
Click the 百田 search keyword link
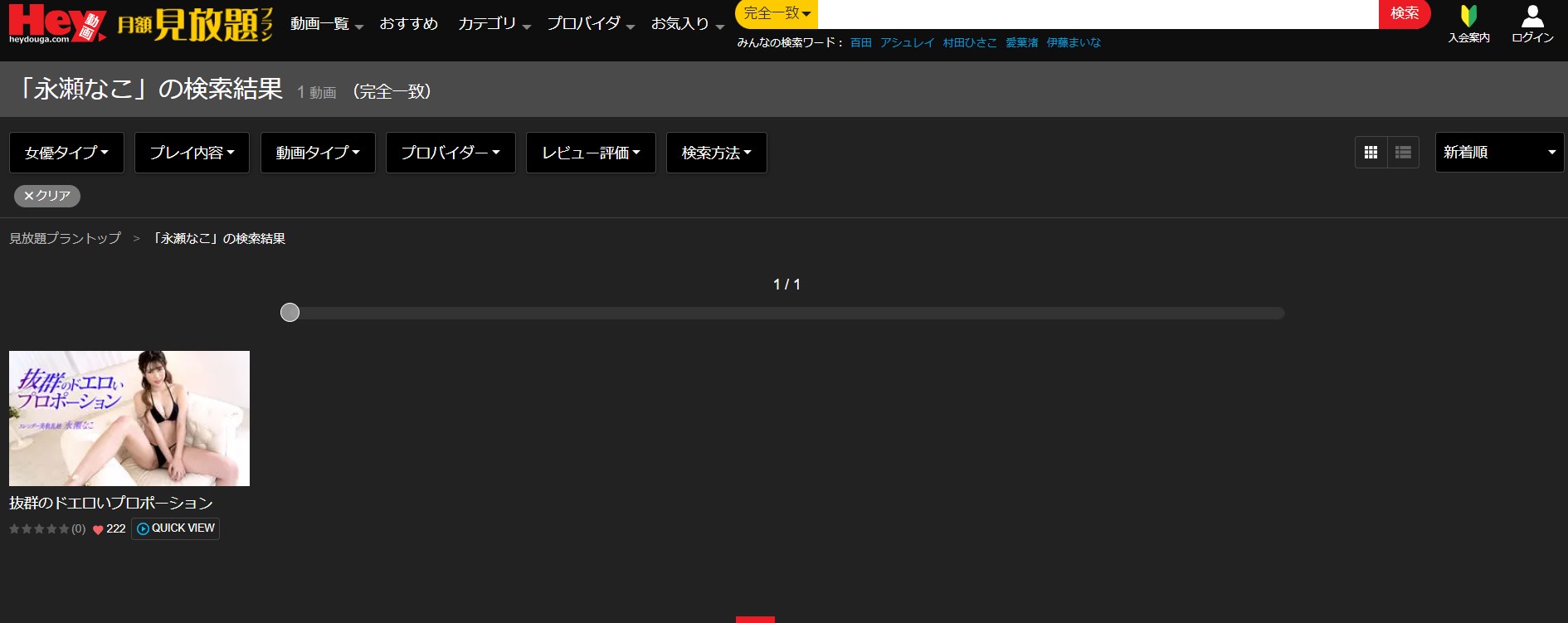861,42
